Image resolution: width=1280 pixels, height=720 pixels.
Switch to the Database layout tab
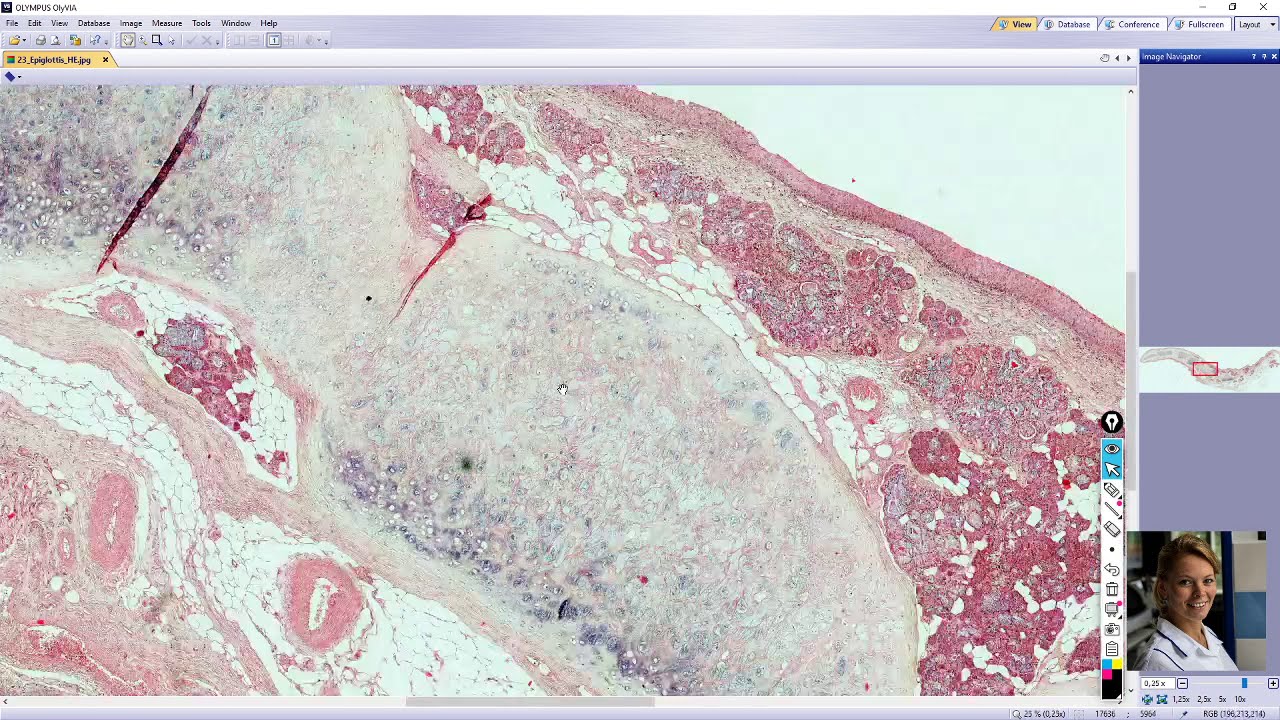(1066, 24)
